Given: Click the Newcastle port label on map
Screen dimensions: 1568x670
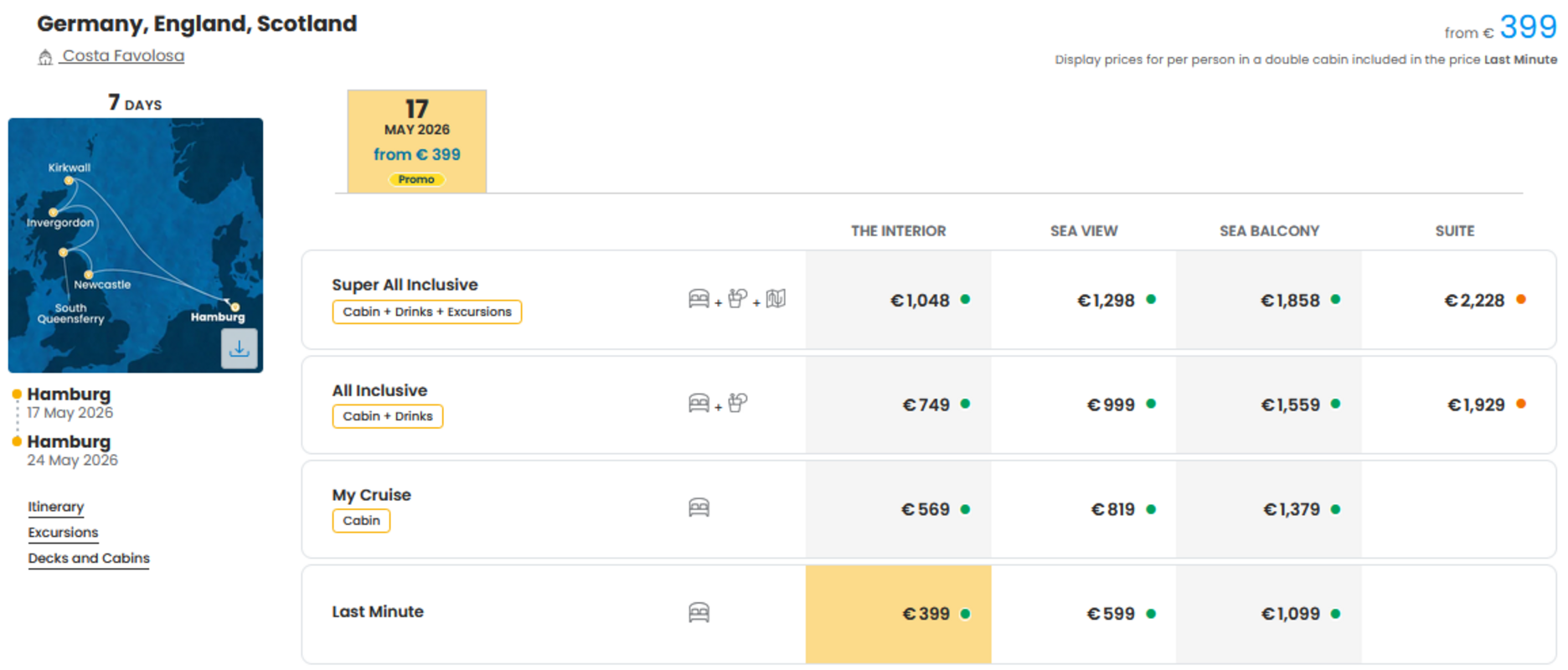Looking at the screenshot, I should pos(102,285).
